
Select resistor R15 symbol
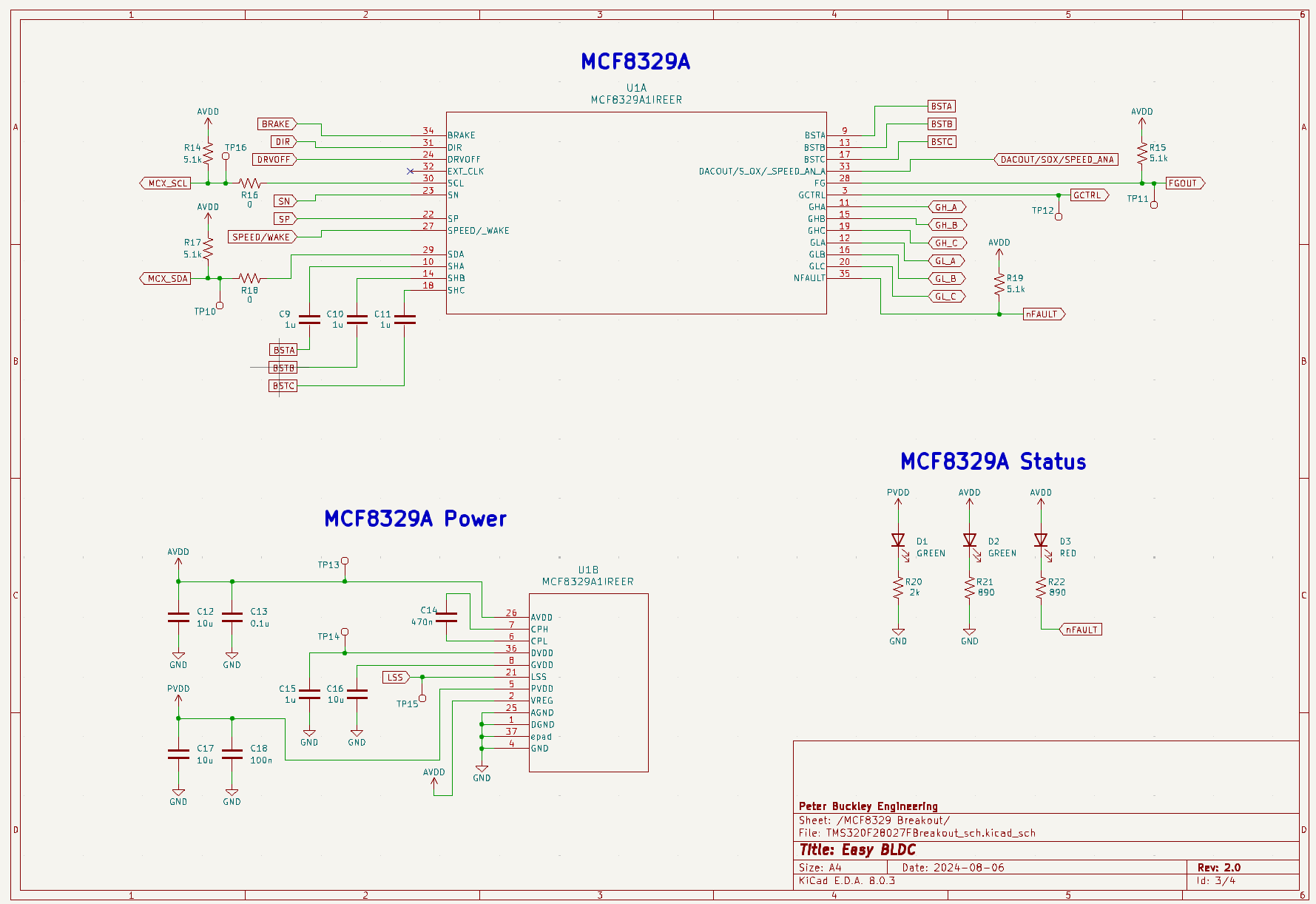1142,153
